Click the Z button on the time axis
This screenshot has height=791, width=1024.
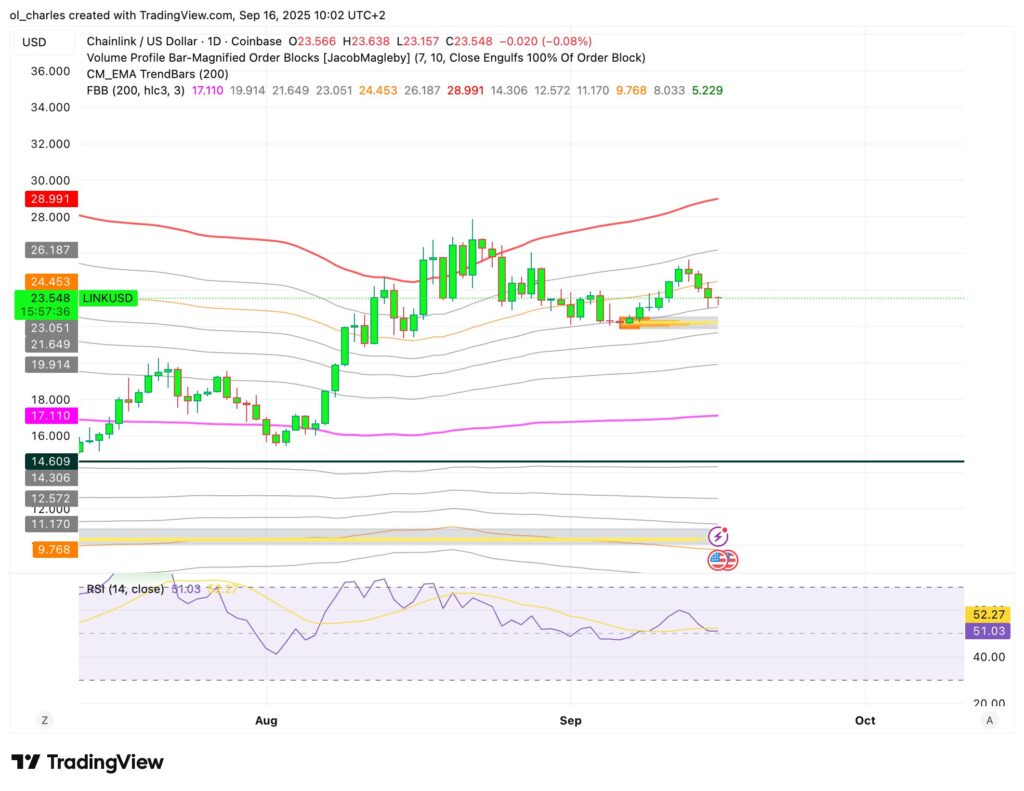[x=44, y=720]
